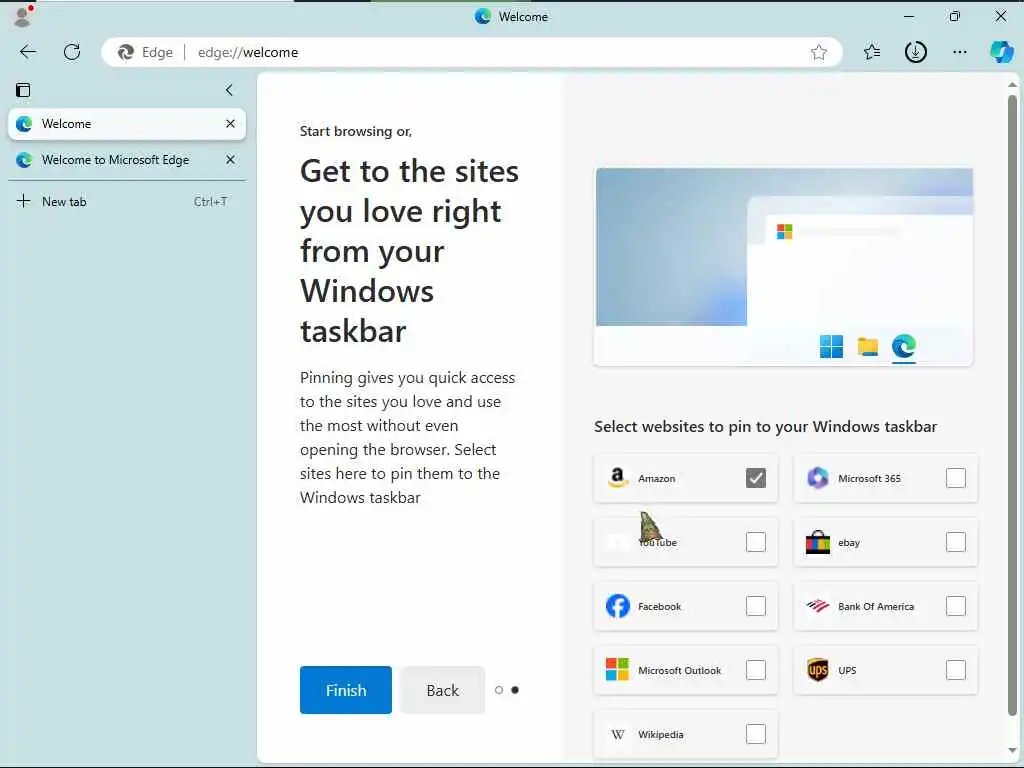Click the Finish button
1024x768 pixels.
pyautogui.click(x=345, y=690)
